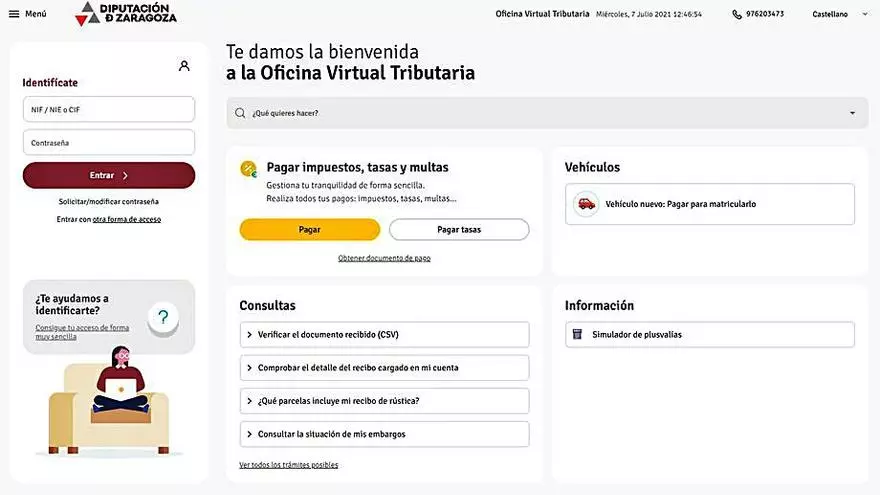This screenshot has width=880, height=495.
Task: Expand '¿Qué parcelas incluye mi recibo de rústica?'
Action: [385, 401]
